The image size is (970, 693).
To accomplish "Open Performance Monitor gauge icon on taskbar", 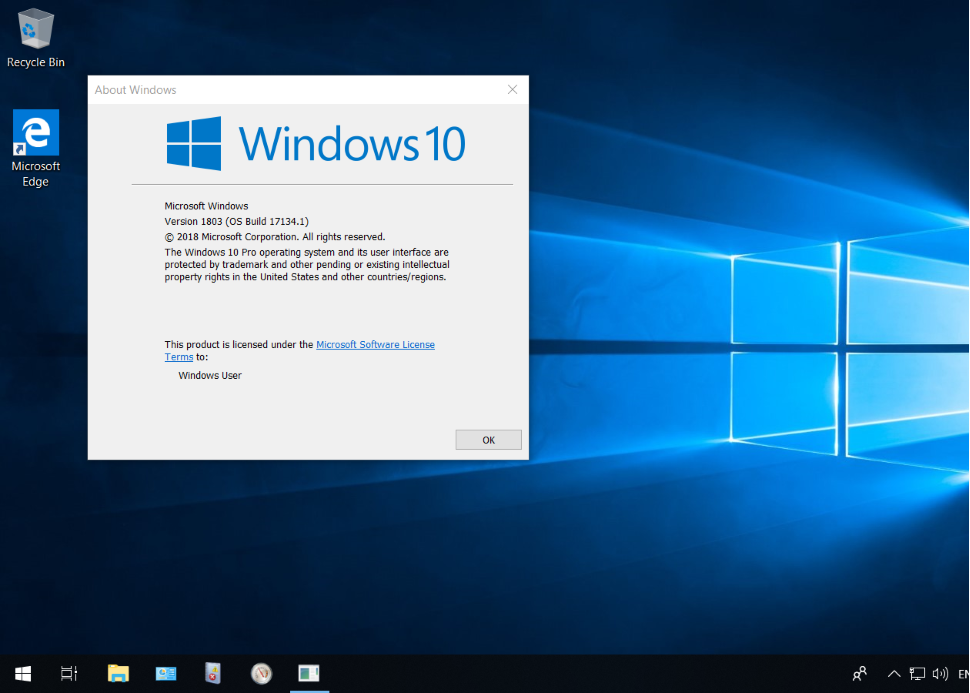I will [261, 673].
